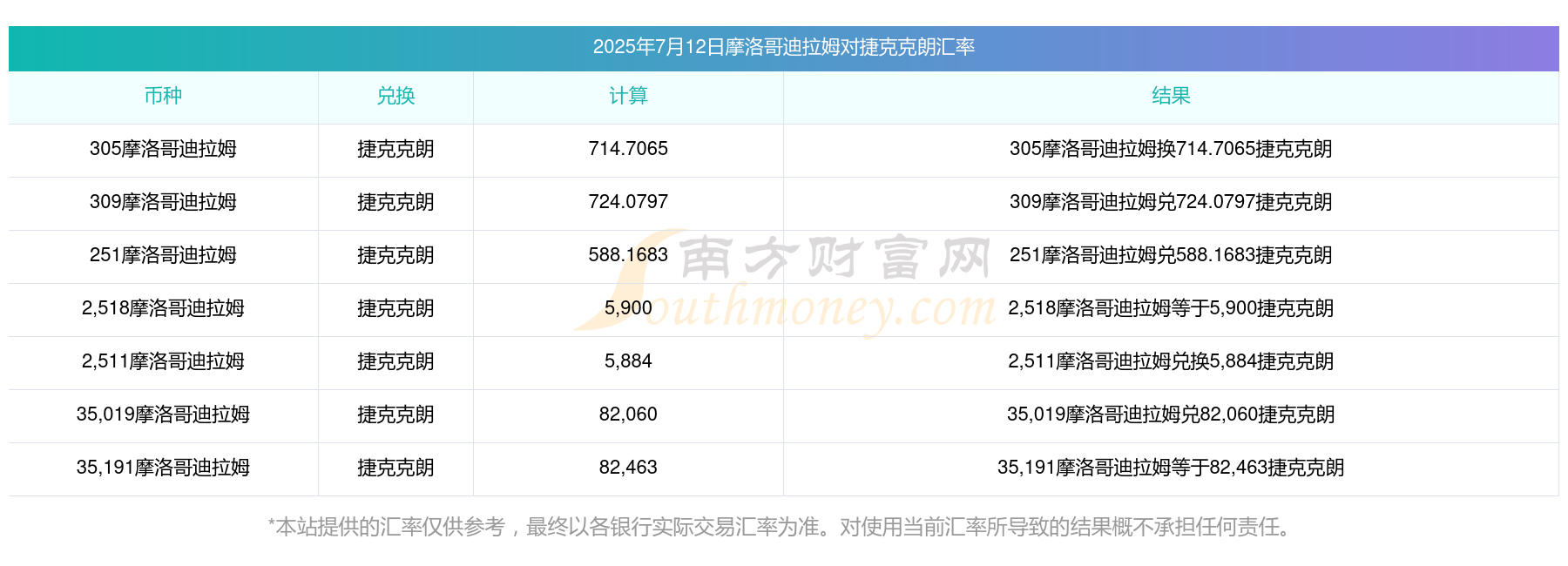The height and width of the screenshot is (566, 1568).
Task: Click the value 5,900 in 计算 column
Action: pyautogui.click(x=628, y=308)
